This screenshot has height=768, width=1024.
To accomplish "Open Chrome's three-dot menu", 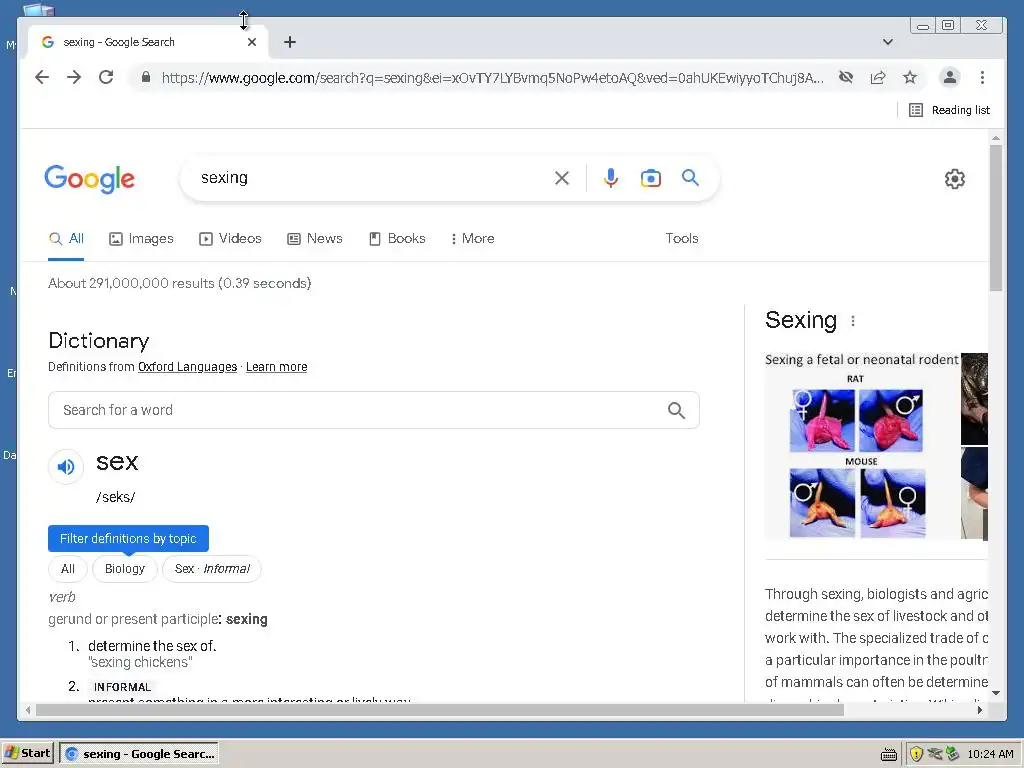I will click(982, 78).
